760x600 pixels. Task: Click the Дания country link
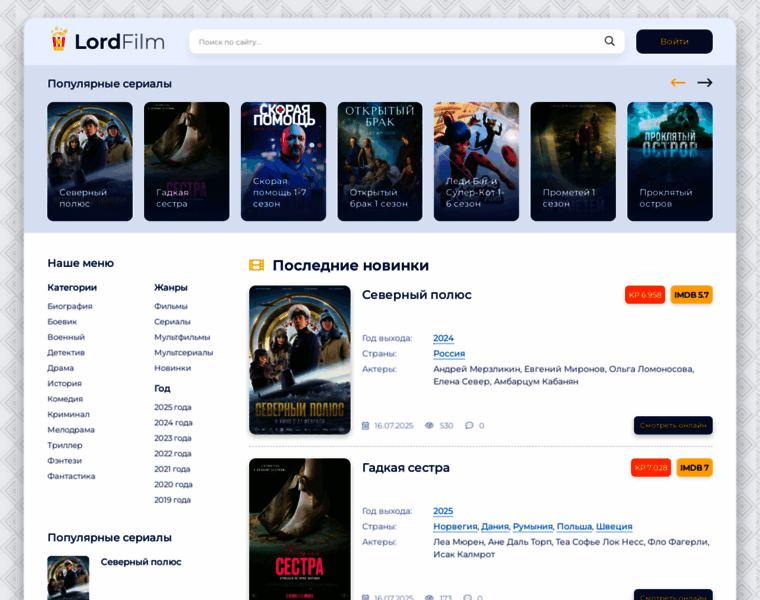[x=495, y=527]
